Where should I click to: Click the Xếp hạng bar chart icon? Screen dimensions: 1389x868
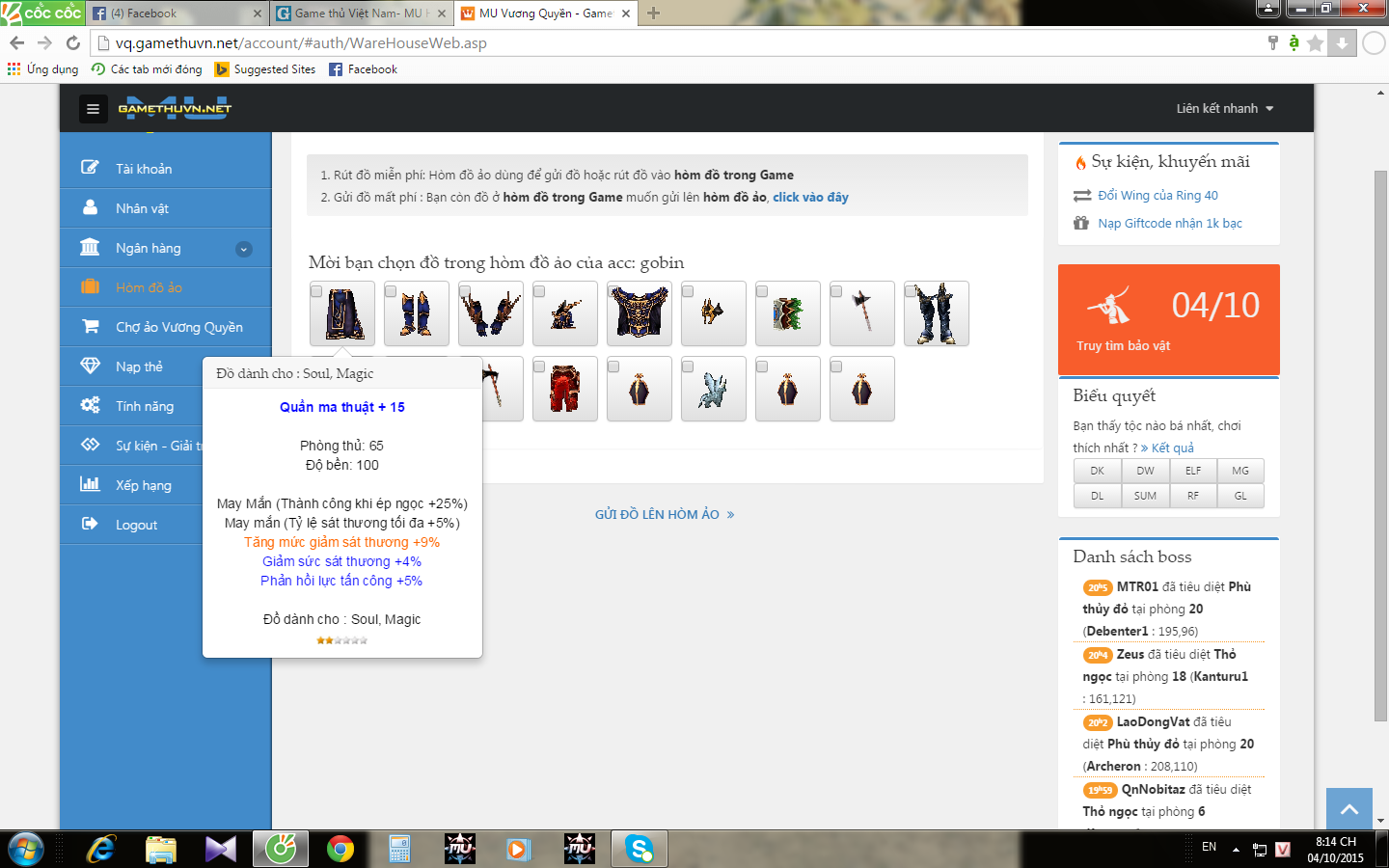click(x=90, y=484)
